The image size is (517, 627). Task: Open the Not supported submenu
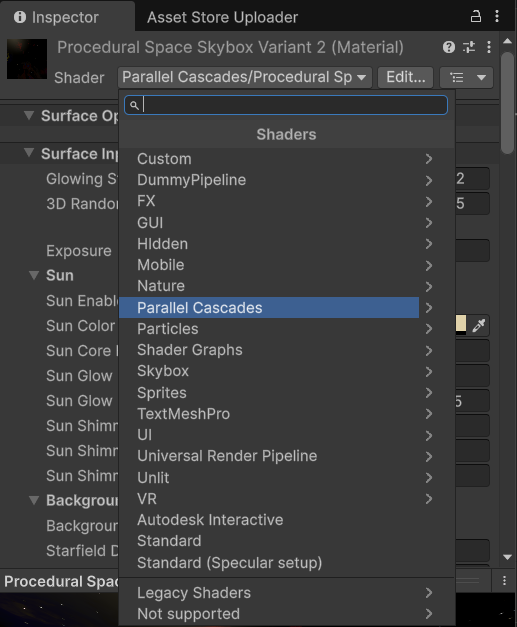click(x=287, y=614)
